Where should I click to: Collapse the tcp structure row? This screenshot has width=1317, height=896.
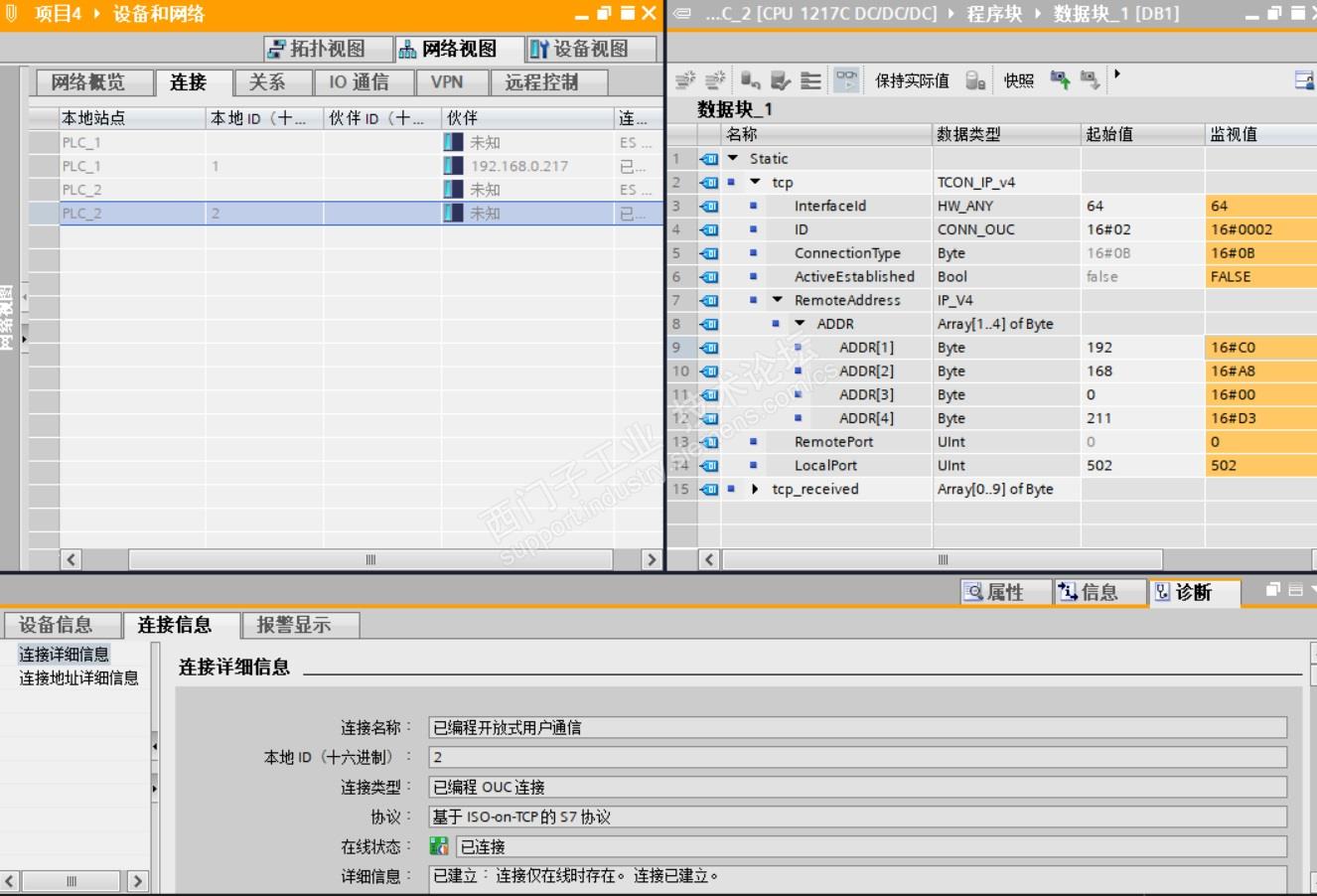point(756,183)
